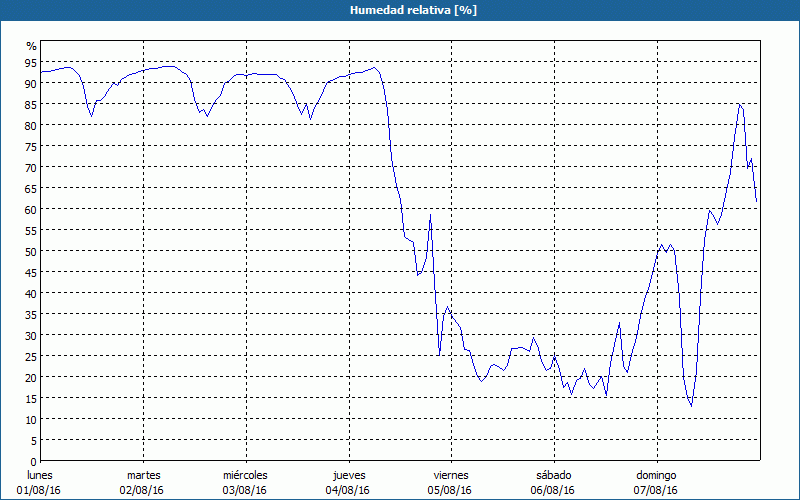The width and height of the screenshot is (800, 500).
Task: Select the '20' value on the y-axis
Action: pos(31,377)
